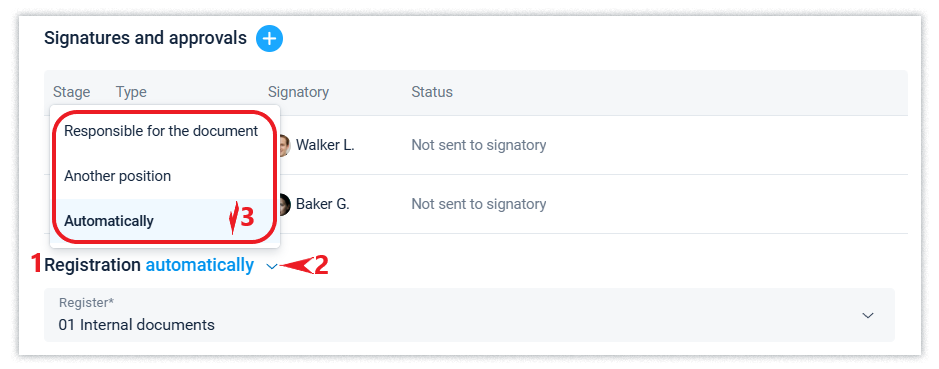Expand the chevron beside Registration automatically
The width and height of the screenshot is (939, 369).
272,267
